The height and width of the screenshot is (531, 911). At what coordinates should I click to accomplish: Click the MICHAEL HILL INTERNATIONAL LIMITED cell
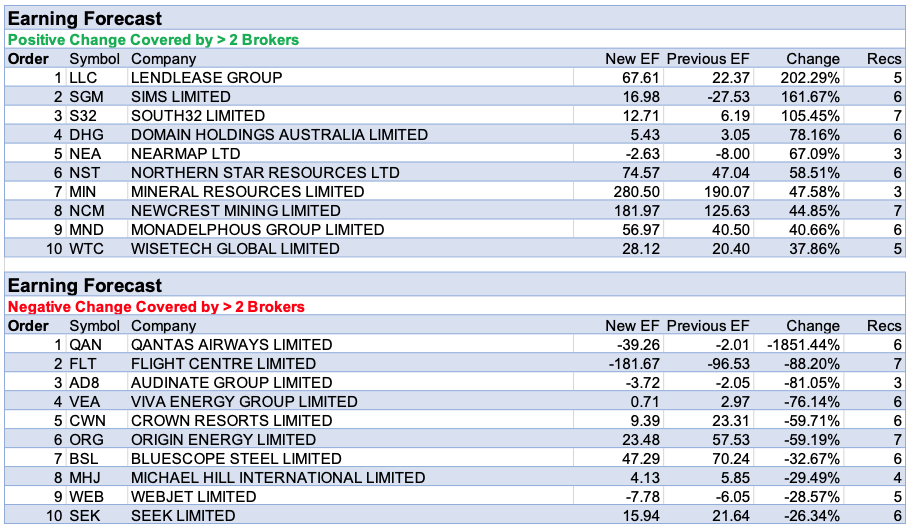pyautogui.click(x=278, y=478)
